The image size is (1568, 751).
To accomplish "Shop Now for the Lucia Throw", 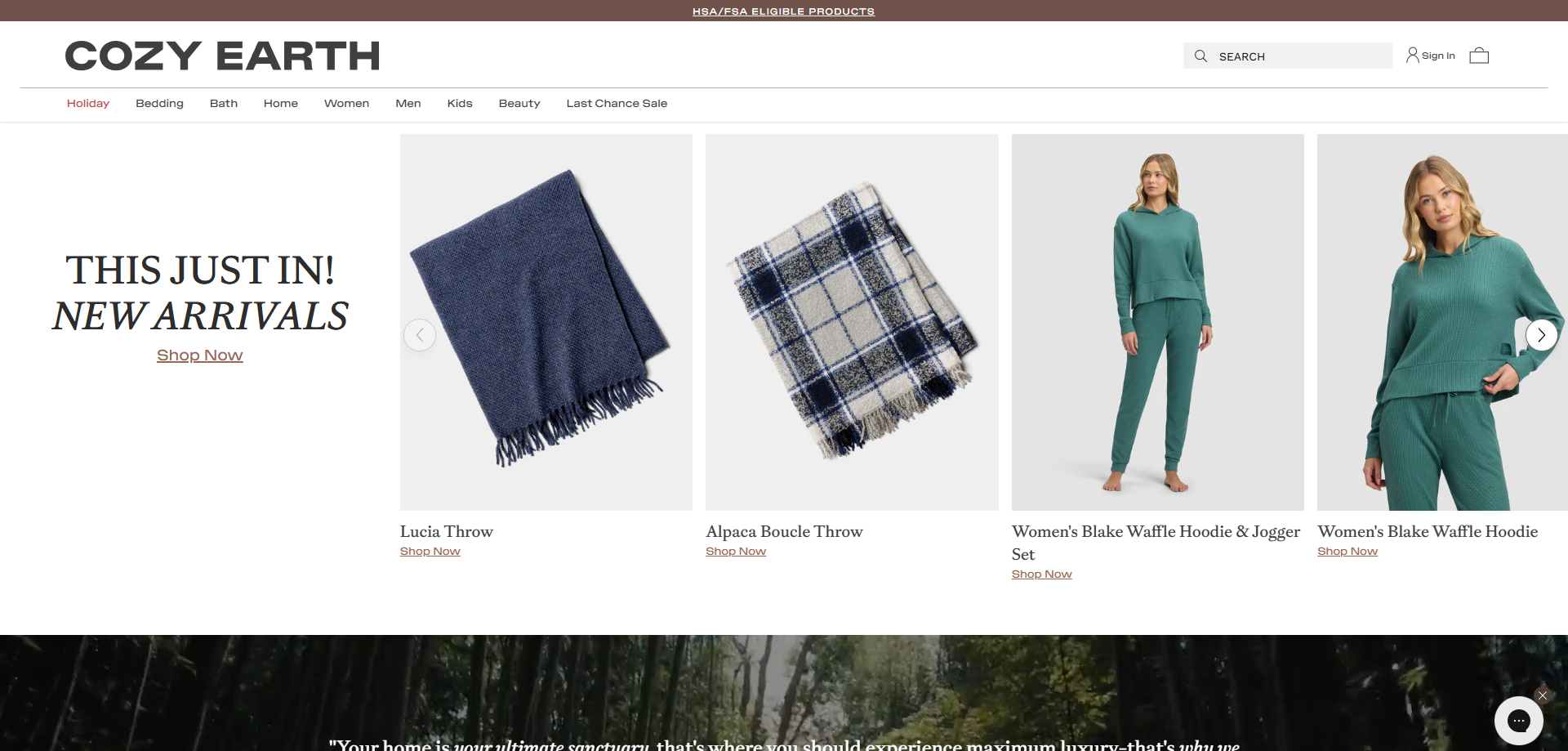I will (x=430, y=552).
